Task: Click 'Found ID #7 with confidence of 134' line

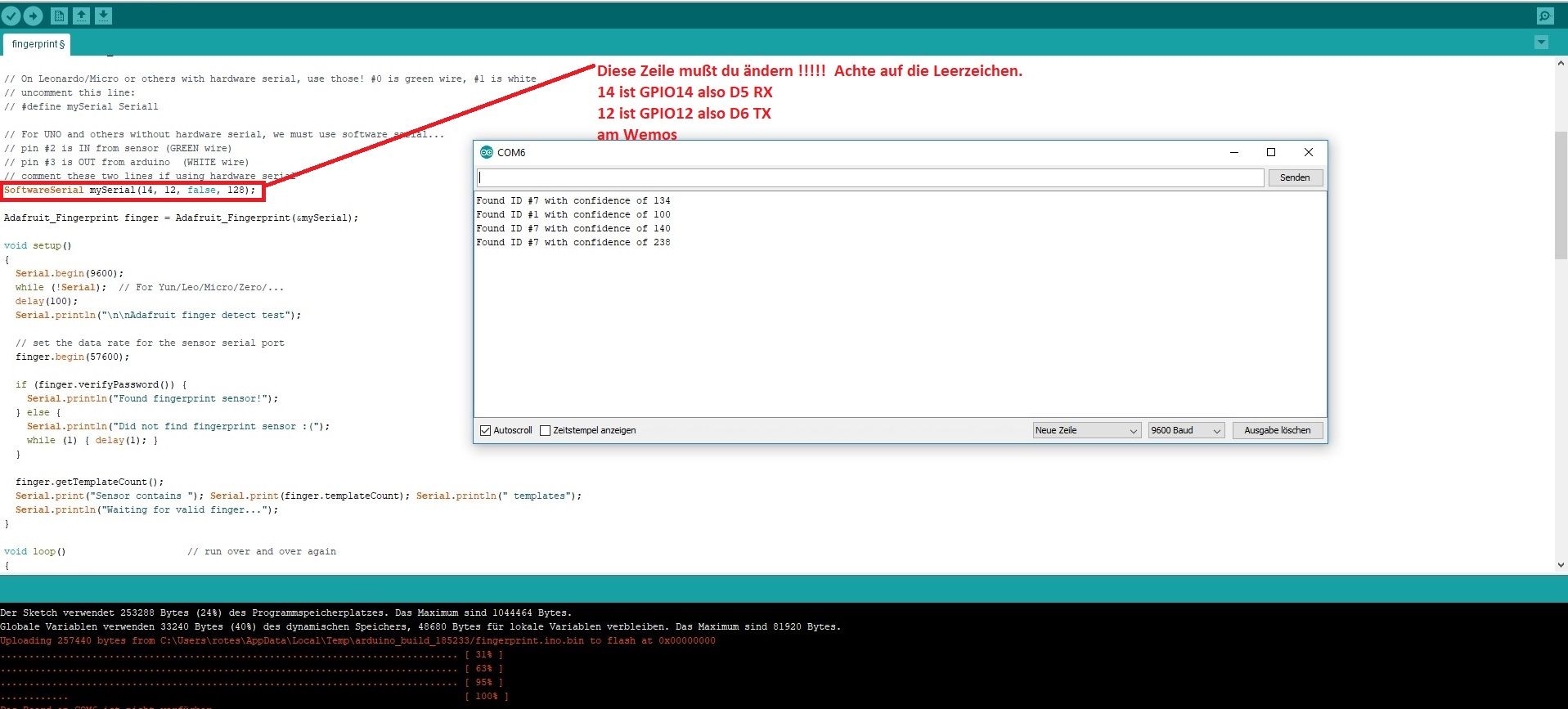Action: pos(573,200)
